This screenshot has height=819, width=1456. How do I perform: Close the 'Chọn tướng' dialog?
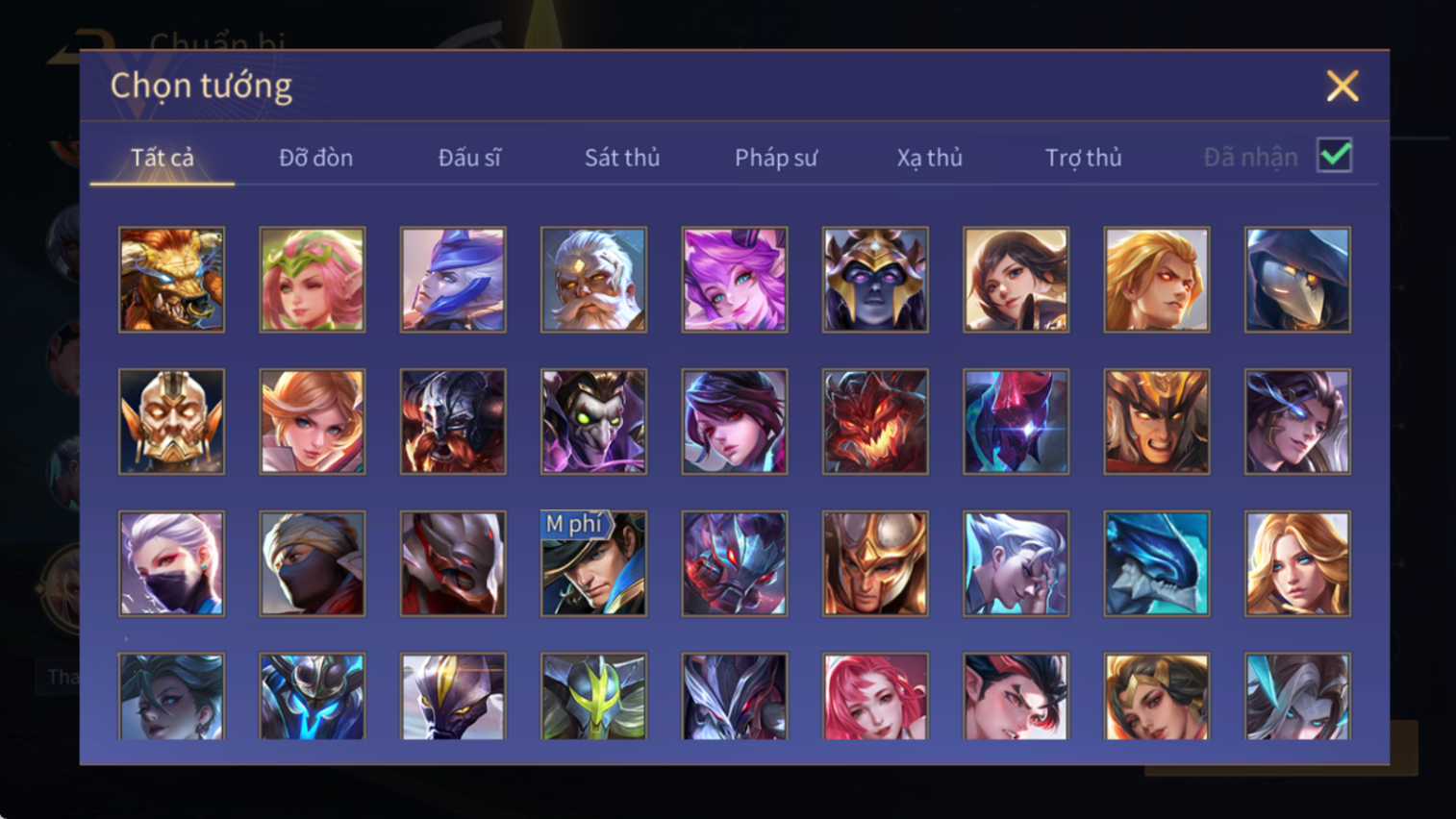tap(1343, 87)
